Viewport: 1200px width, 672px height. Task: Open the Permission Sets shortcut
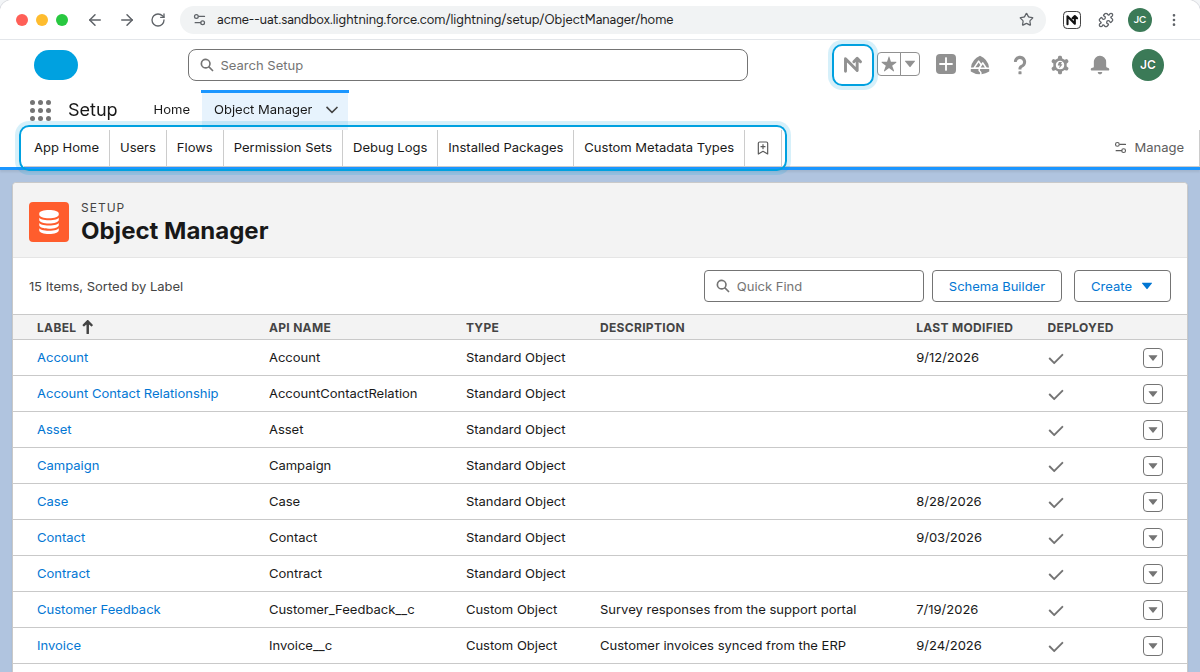(283, 147)
